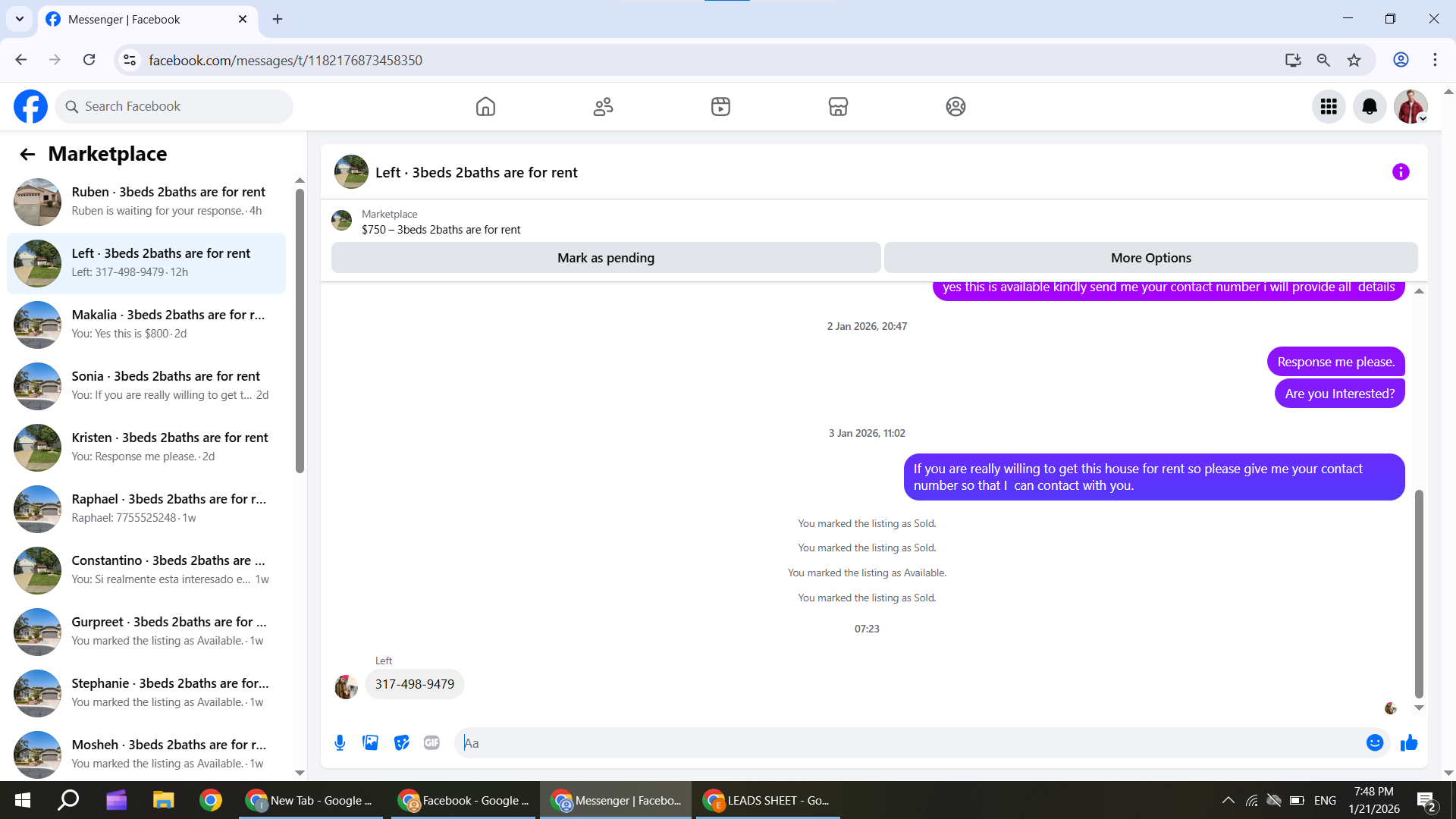1456x819 pixels.
Task: Expand the account profile picture menu
Action: click(x=1410, y=107)
